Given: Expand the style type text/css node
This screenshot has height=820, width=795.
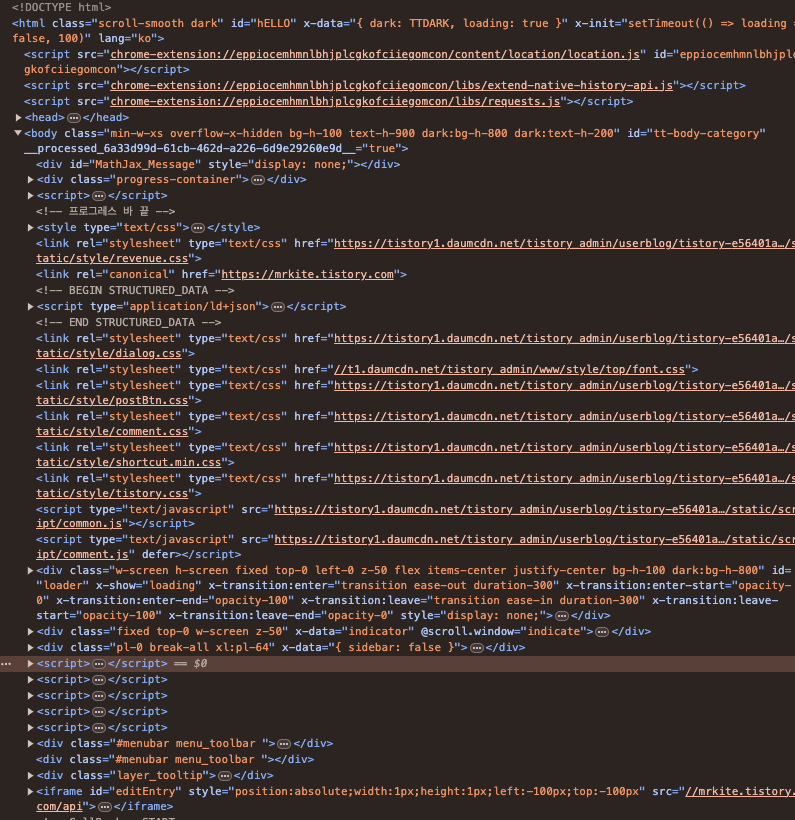Looking at the screenshot, I should (x=30, y=227).
